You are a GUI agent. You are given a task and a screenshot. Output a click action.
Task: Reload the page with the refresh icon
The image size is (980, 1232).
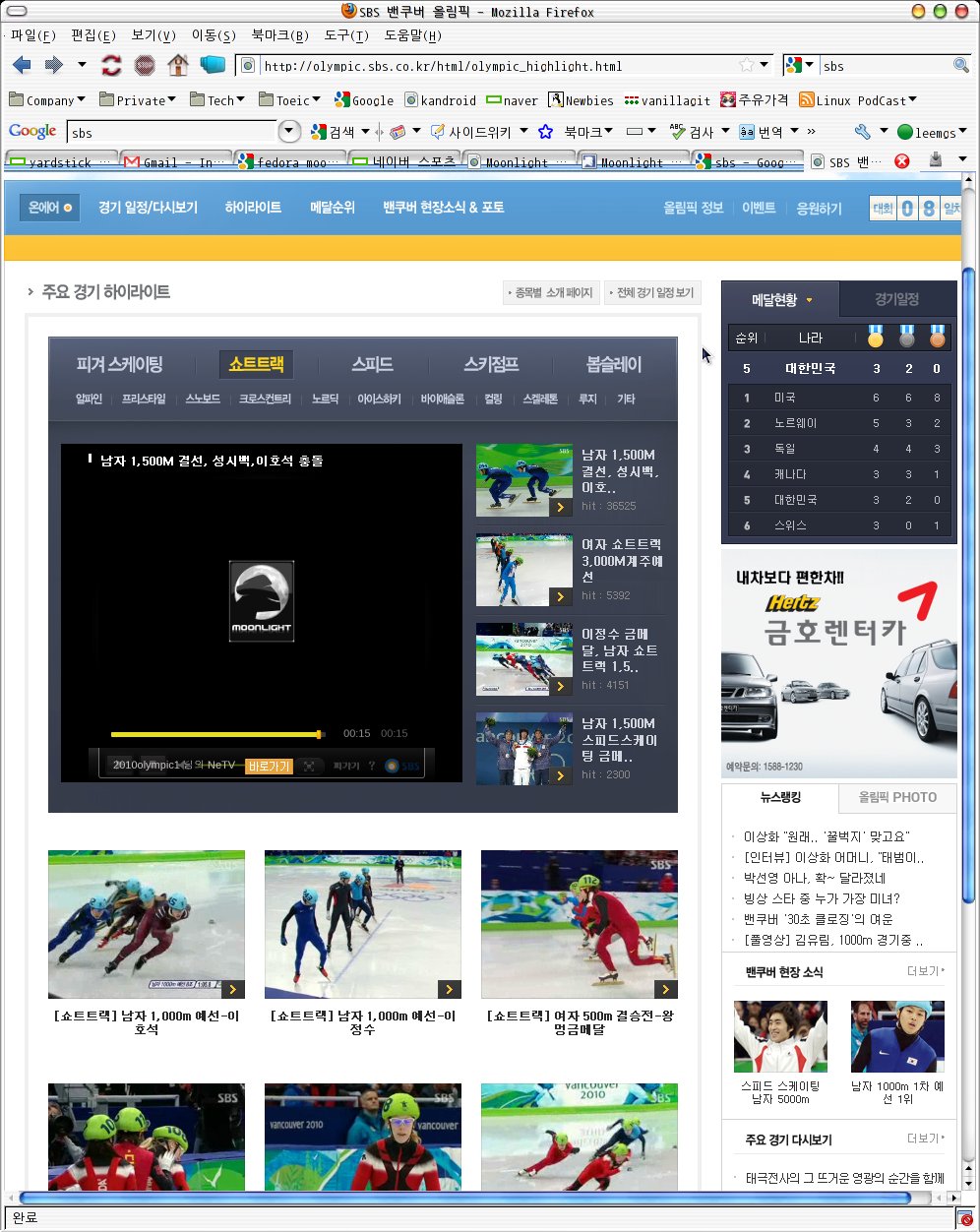111,65
